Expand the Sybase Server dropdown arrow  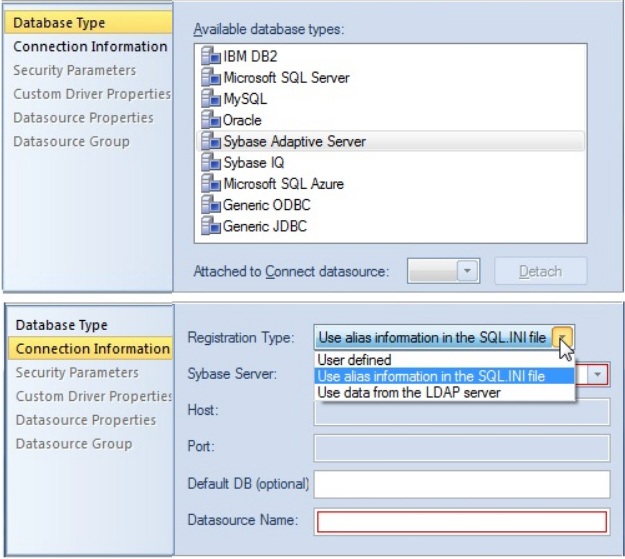(597, 374)
